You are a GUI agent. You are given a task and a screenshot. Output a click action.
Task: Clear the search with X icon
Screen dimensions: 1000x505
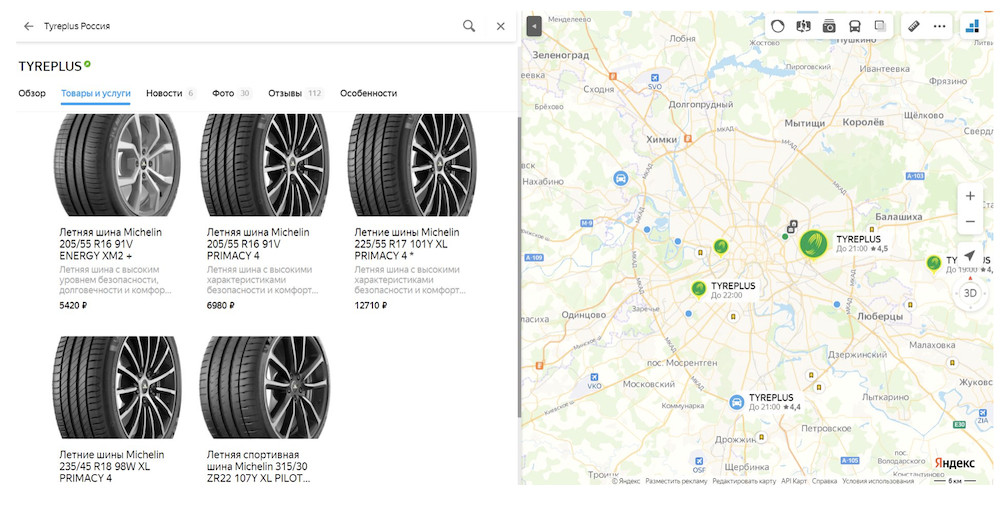[x=501, y=26]
